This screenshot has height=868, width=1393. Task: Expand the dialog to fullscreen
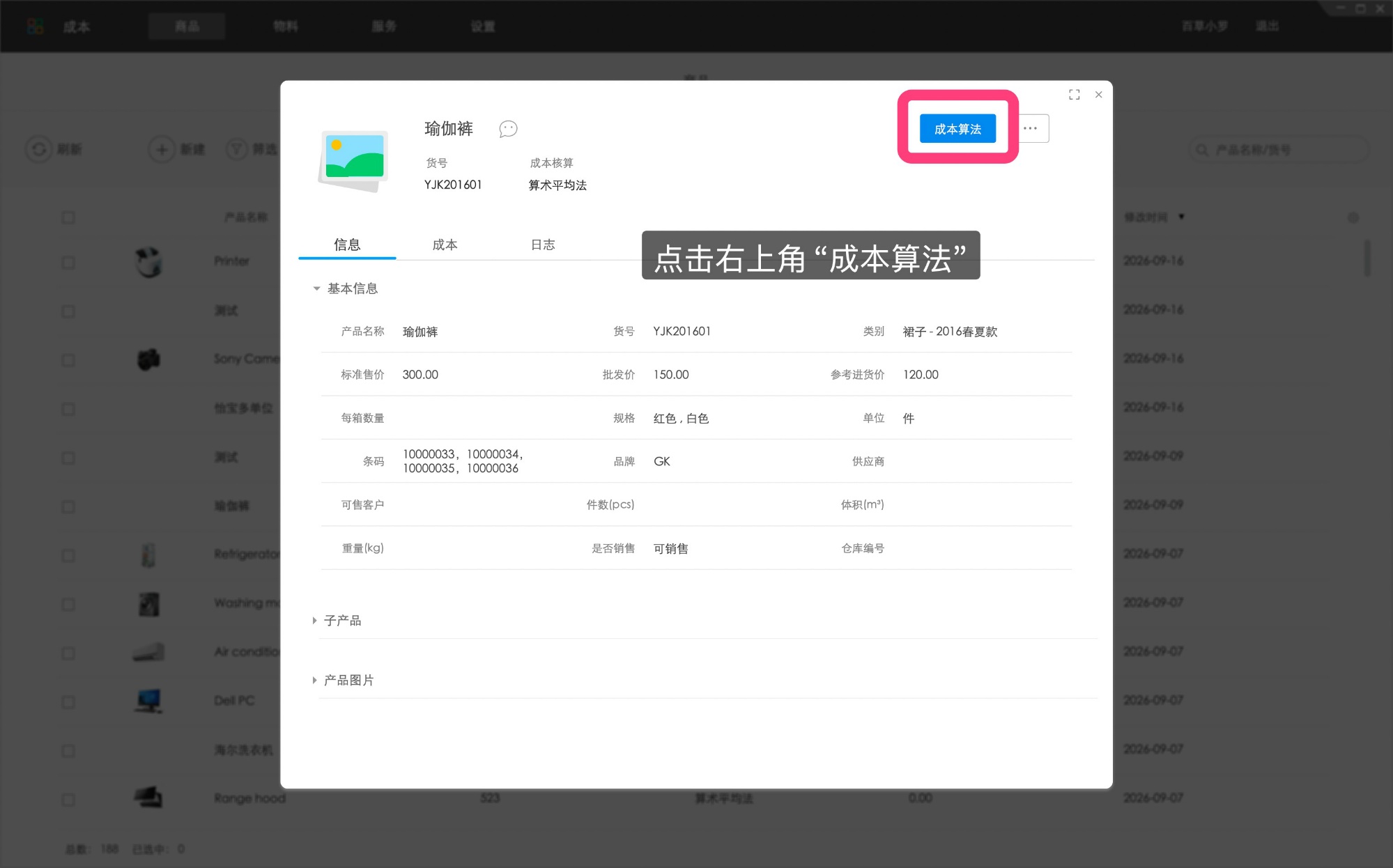[1074, 95]
